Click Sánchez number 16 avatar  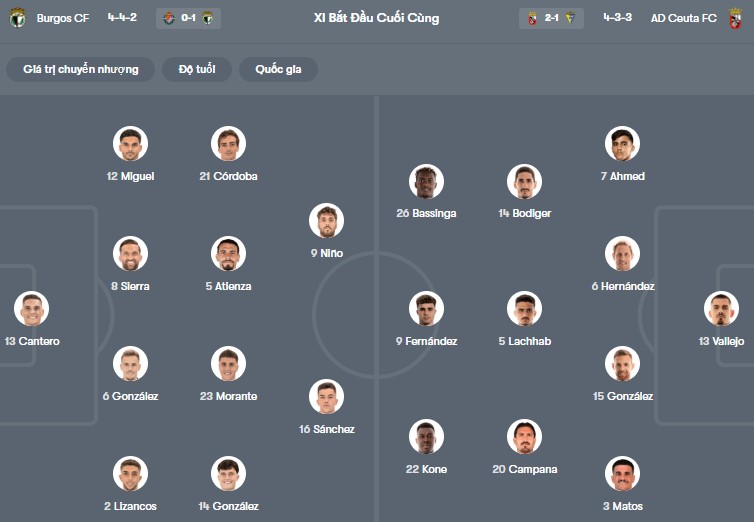326,397
